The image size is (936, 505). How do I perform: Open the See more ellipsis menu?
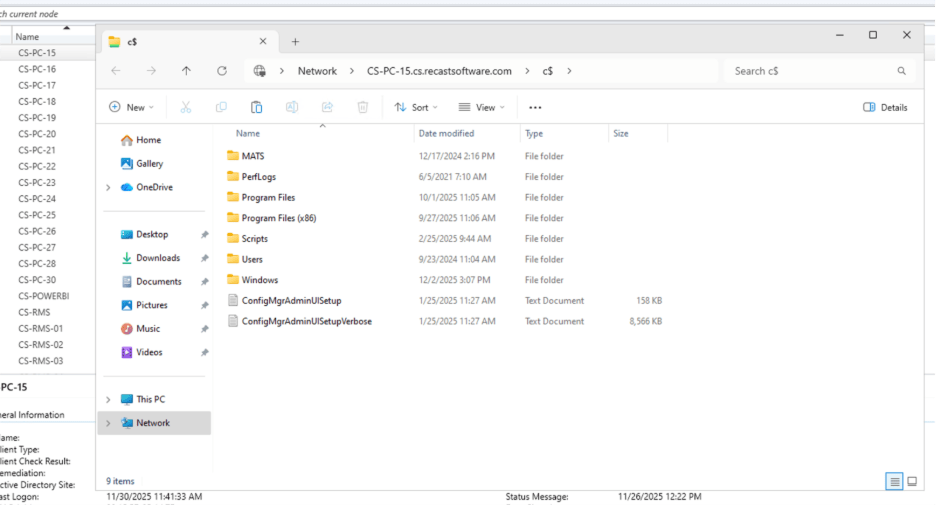(535, 107)
